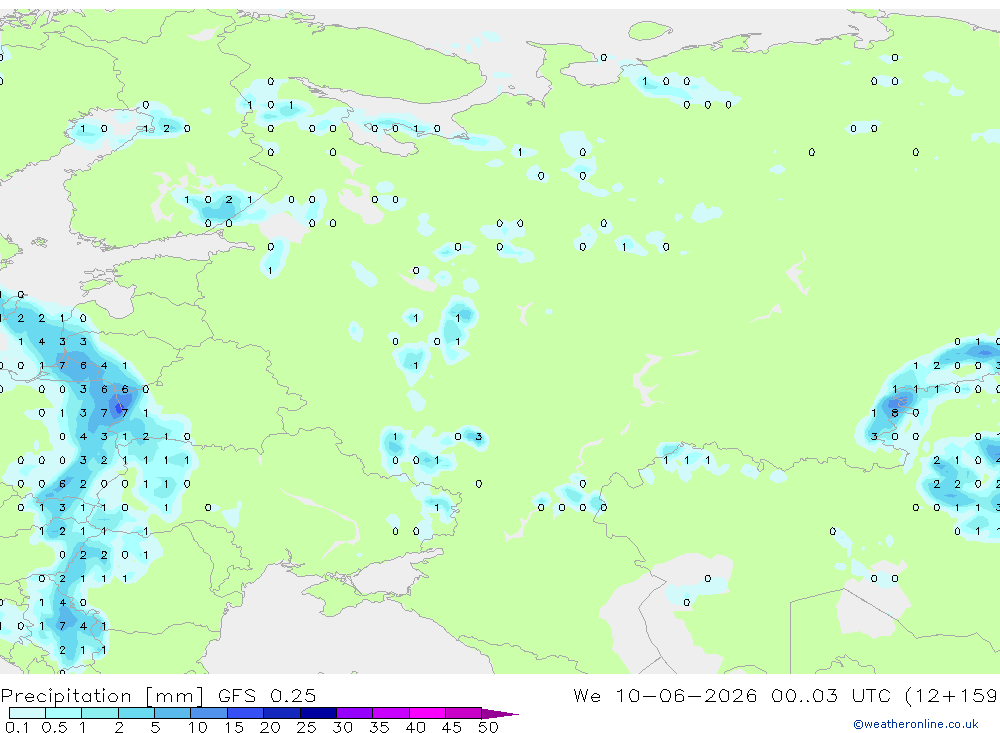Image resolution: width=1000 pixels, height=733 pixels.
Task: Click the 'Precipitation [mm]' title text
Action: (102, 695)
